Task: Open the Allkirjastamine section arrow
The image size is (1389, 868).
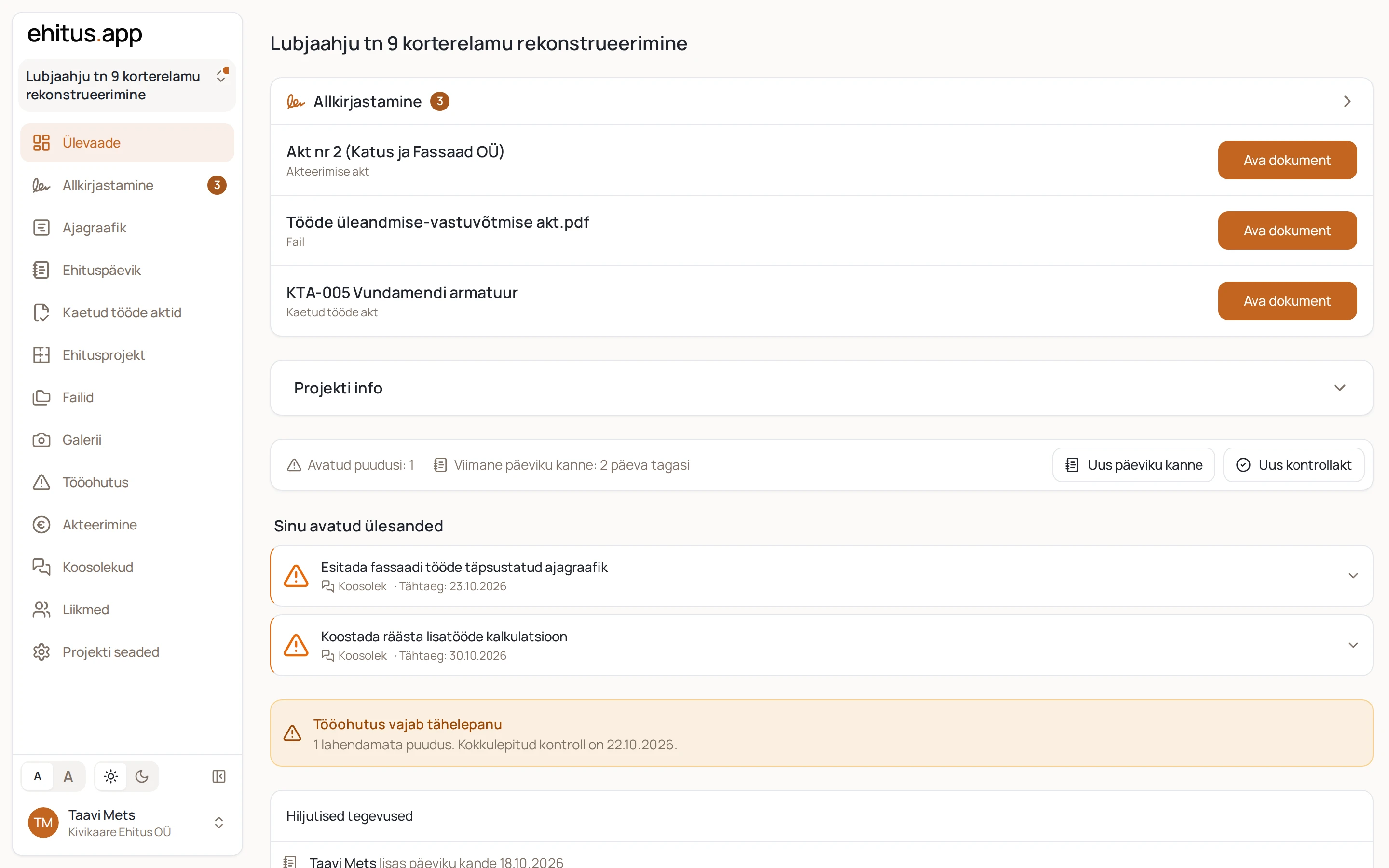Action: [x=1347, y=101]
